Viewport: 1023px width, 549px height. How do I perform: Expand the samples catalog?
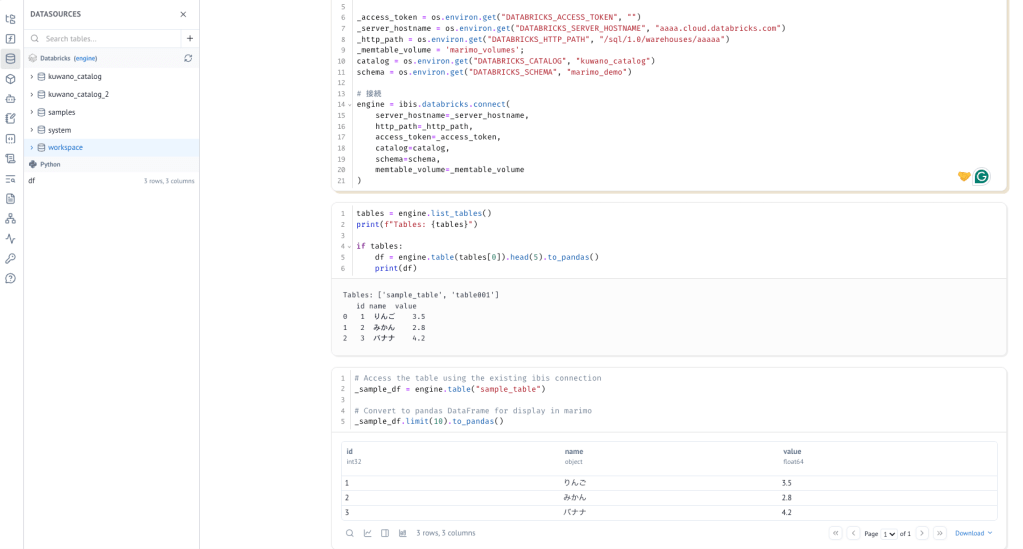(32, 112)
